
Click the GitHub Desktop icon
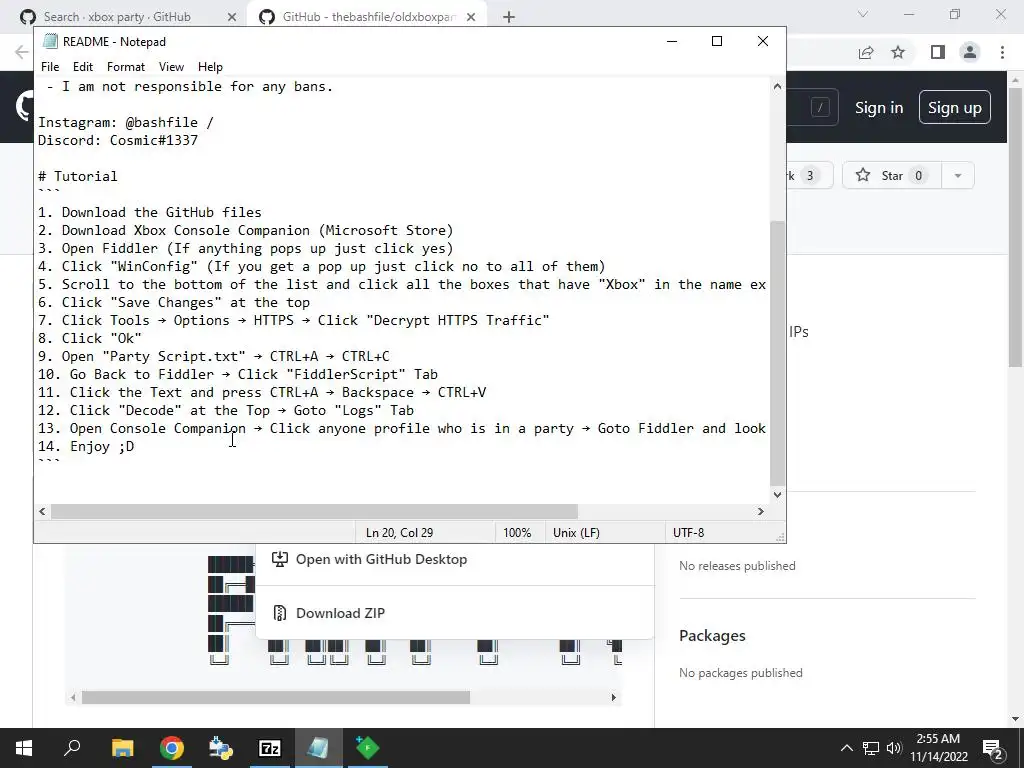[x=280, y=559]
